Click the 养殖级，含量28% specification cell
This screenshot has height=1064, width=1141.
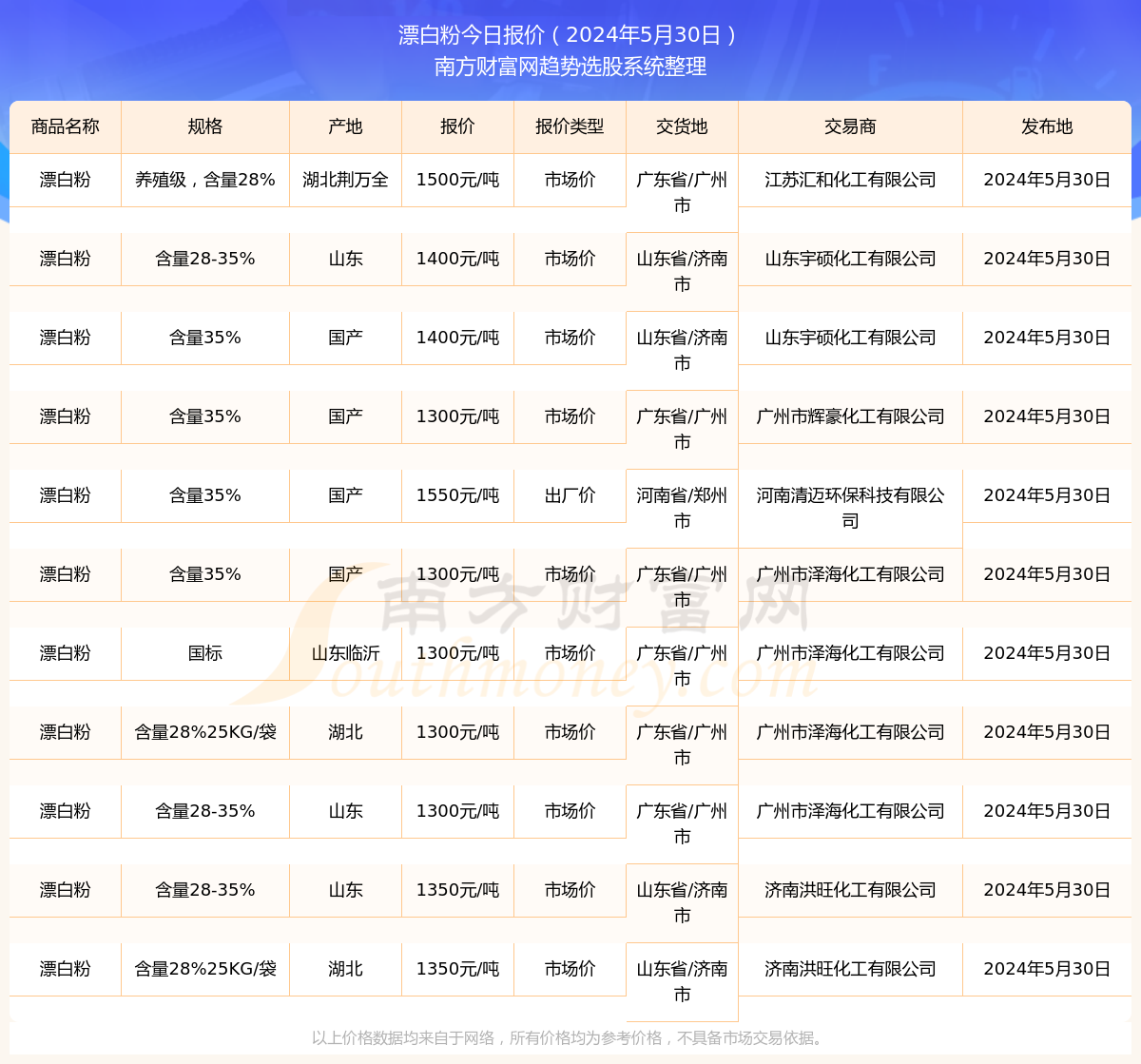pos(205,180)
